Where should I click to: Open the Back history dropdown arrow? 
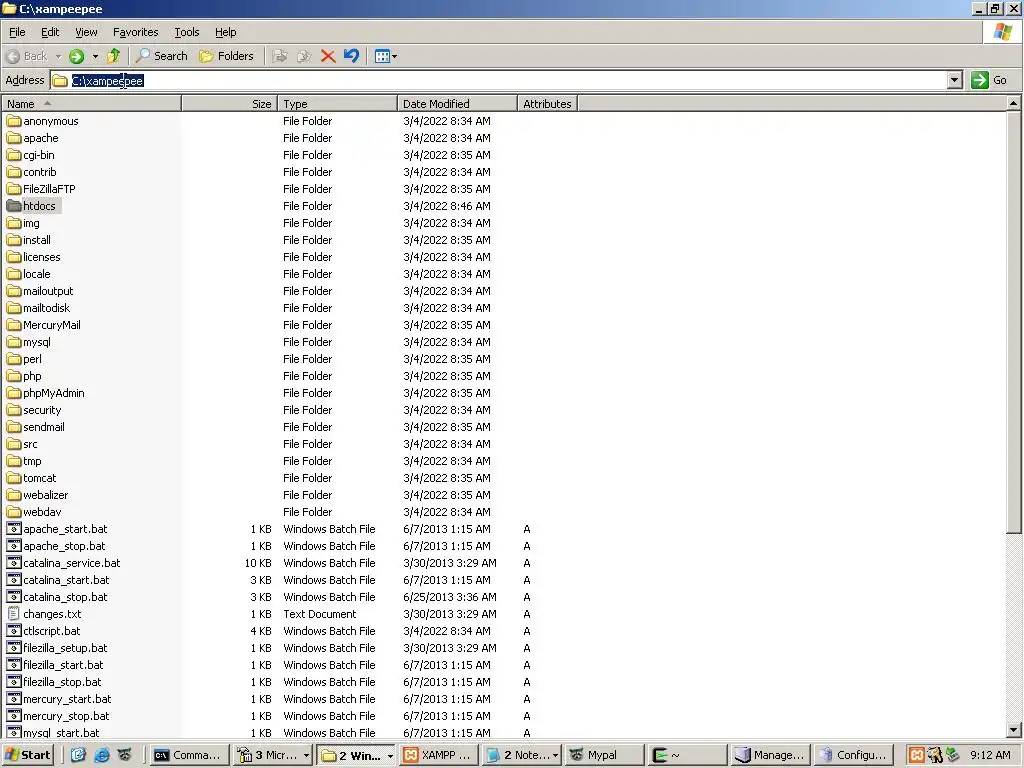click(x=58, y=56)
